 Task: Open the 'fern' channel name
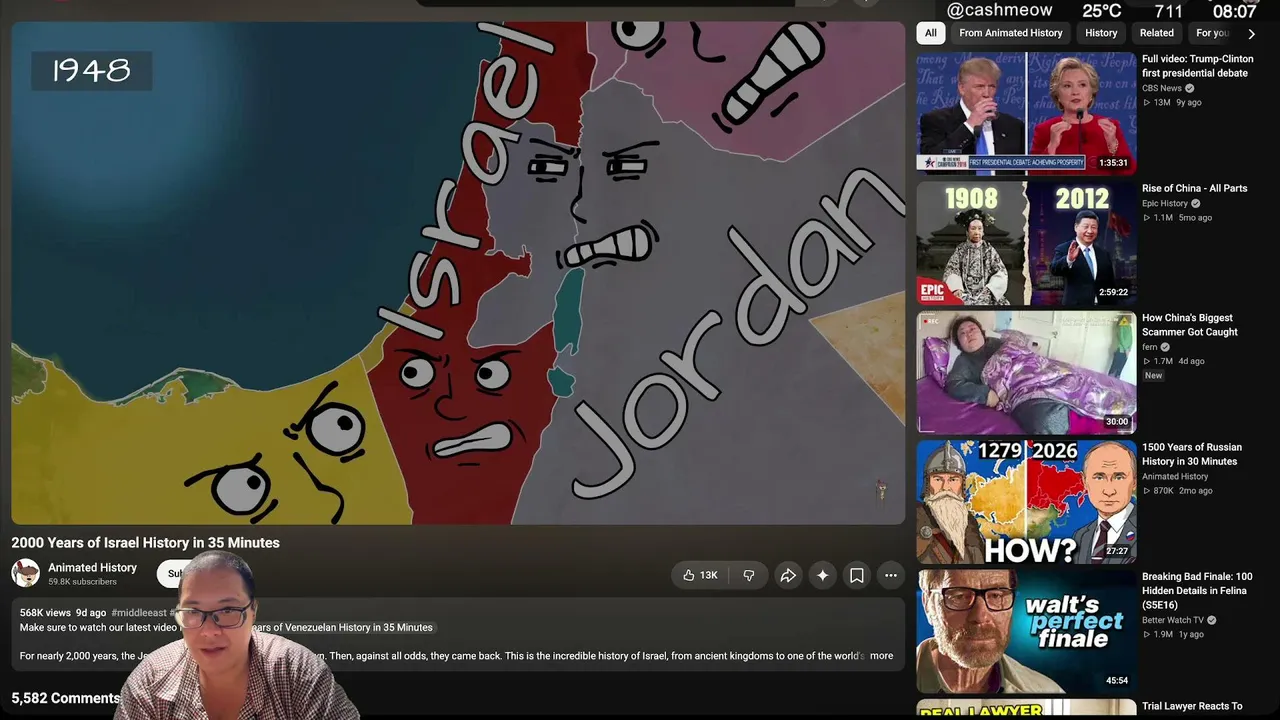coord(1150,347)
